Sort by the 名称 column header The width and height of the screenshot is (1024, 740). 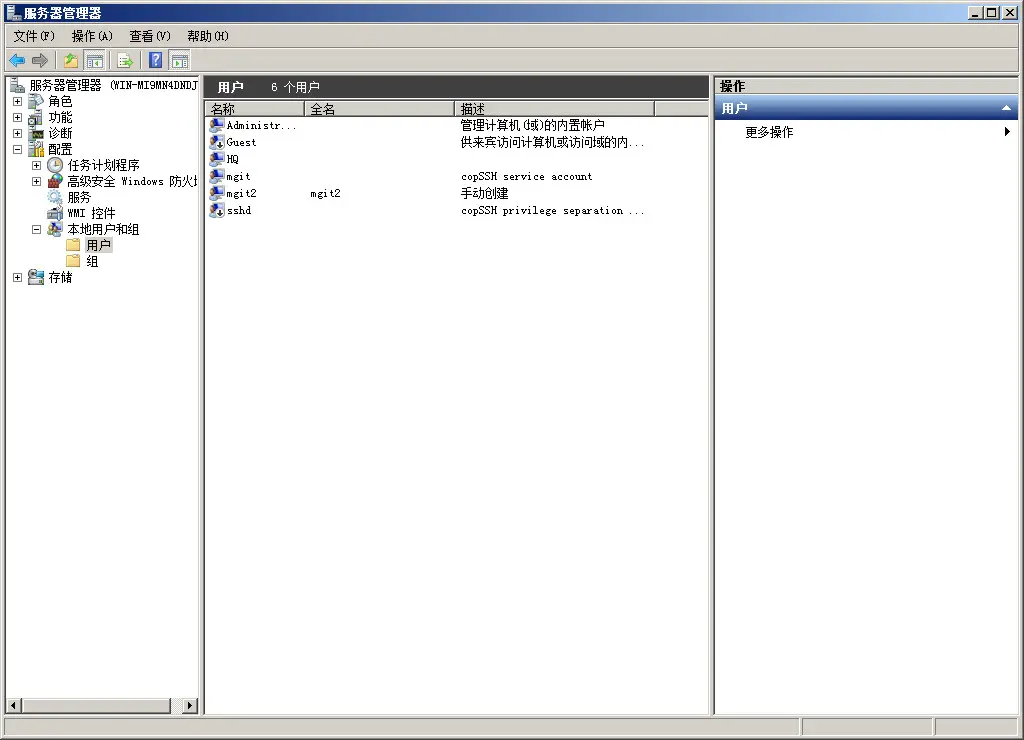[255, 109]
